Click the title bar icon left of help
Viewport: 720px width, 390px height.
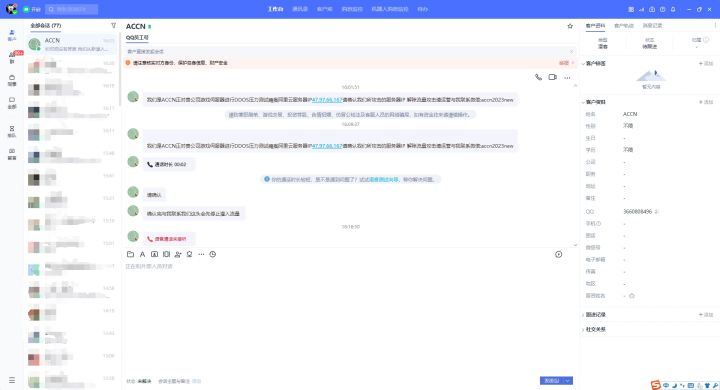[x=652, y=9]
